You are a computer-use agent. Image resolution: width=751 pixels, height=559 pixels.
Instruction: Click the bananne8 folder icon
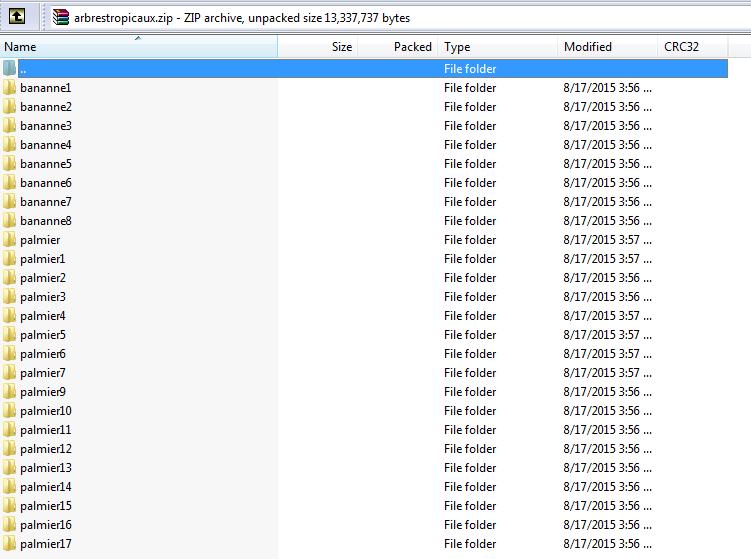pyautogui.click(x=9, y=221)
